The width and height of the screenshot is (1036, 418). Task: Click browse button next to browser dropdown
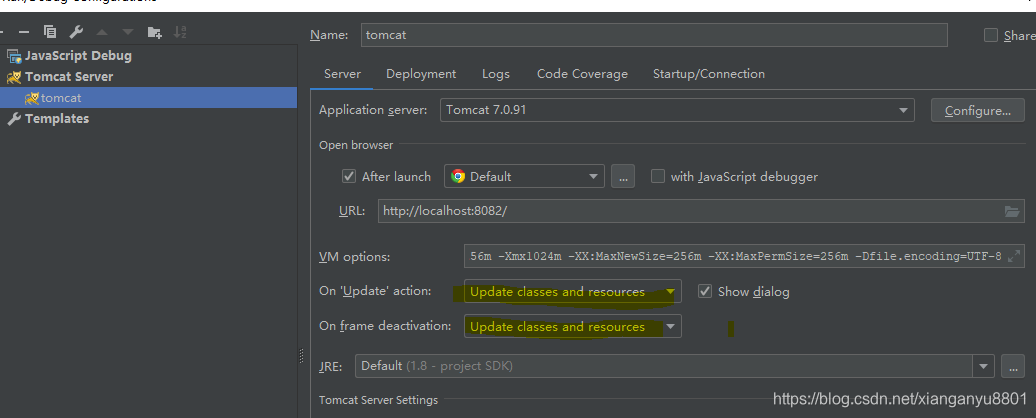coord(623,176)
